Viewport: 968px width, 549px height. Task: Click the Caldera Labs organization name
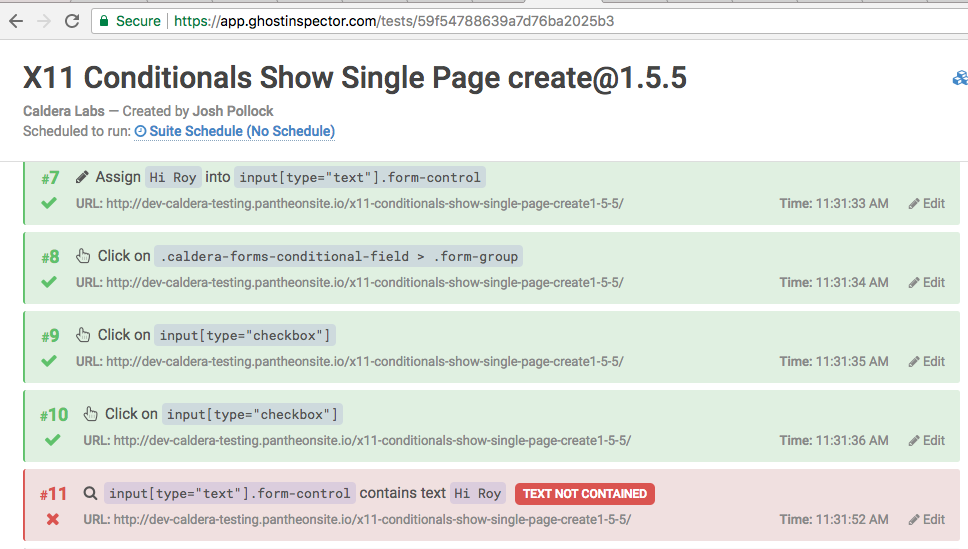click(x=64, y=111)
